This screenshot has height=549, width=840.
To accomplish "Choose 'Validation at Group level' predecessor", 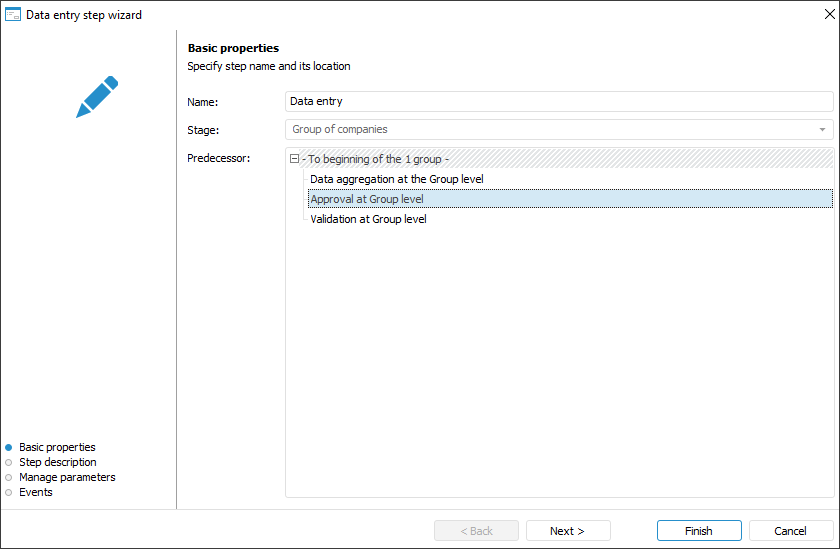I will tap(368, 219).
